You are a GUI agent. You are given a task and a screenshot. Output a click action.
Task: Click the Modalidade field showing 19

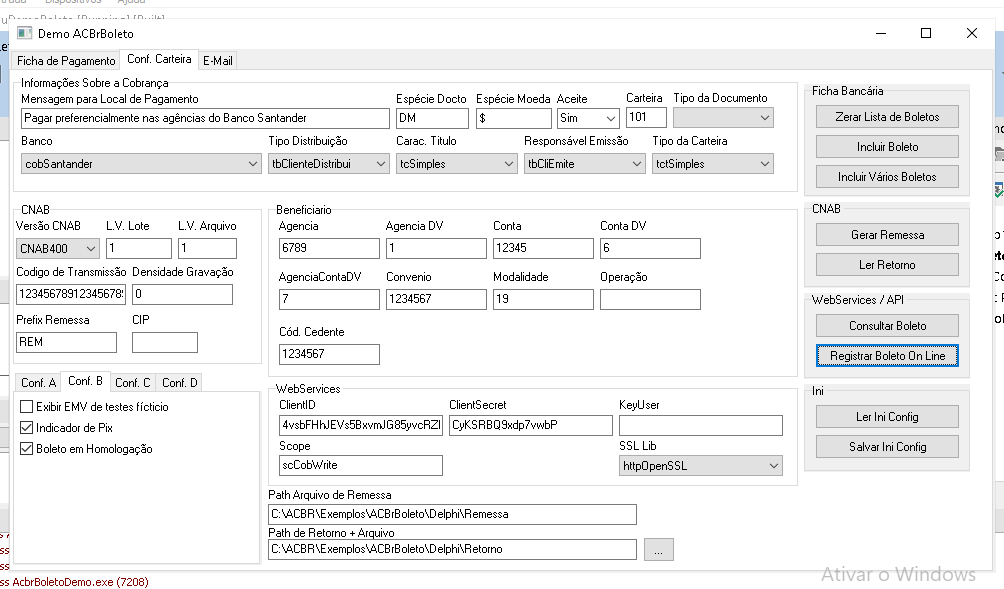[543, 300]
